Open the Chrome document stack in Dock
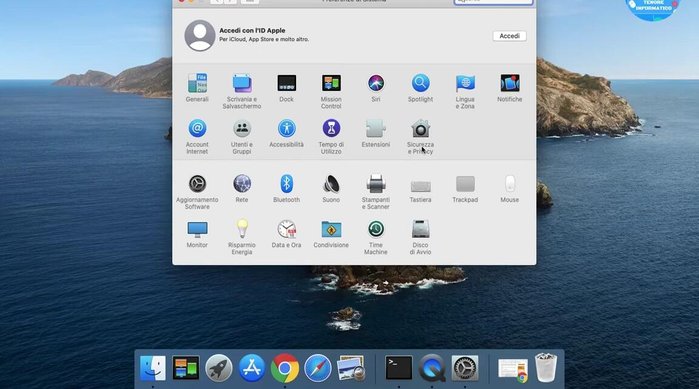 pos(513,370)
